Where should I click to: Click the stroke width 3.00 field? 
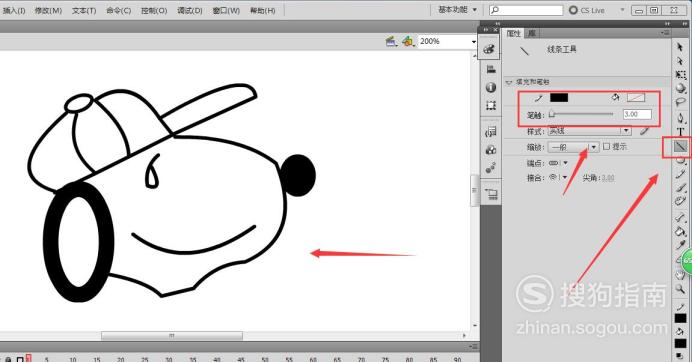pos(637,114)
